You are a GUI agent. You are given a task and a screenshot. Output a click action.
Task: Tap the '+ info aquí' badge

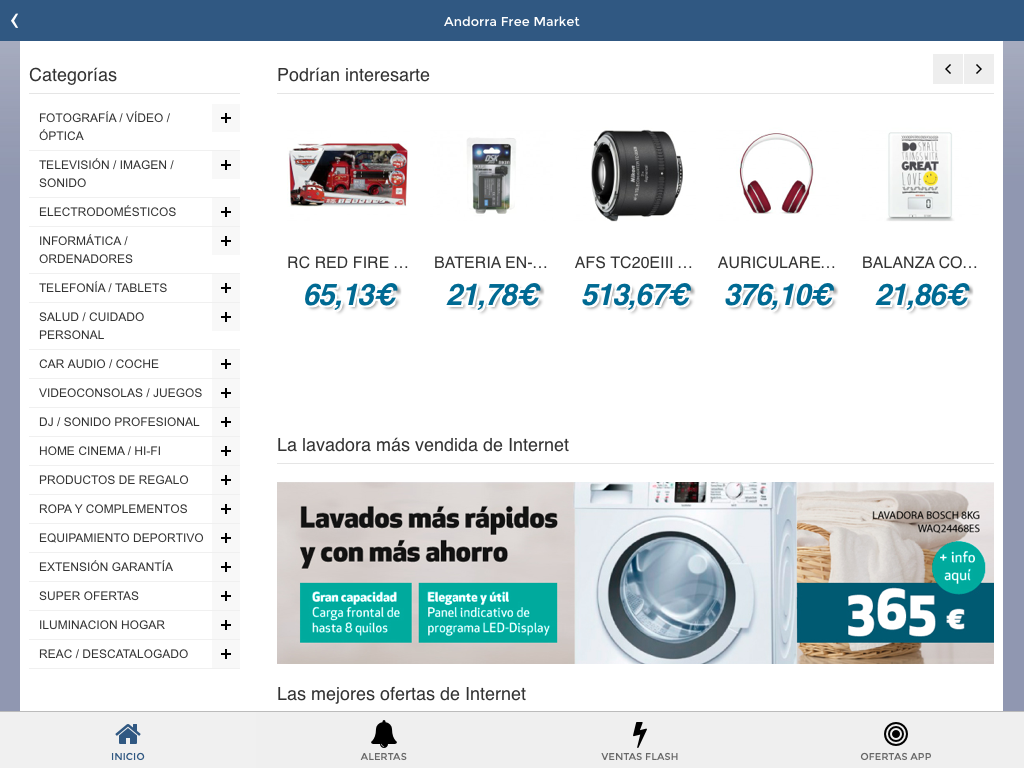point(957,566)
